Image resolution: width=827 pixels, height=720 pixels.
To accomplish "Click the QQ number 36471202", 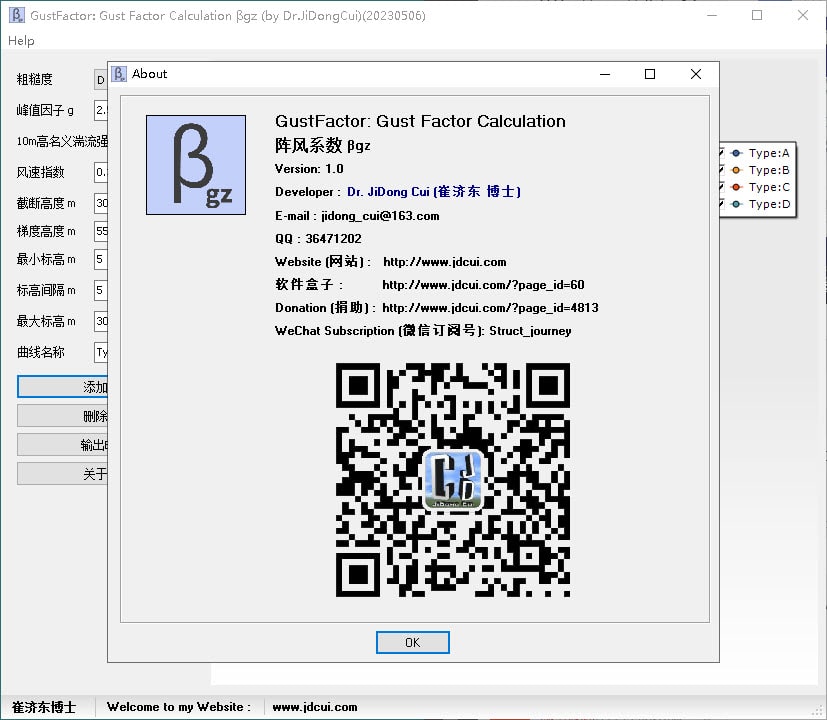I will [x=333, y=238].
